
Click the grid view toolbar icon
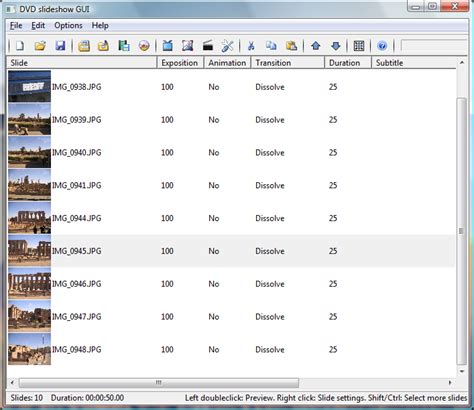359,46
